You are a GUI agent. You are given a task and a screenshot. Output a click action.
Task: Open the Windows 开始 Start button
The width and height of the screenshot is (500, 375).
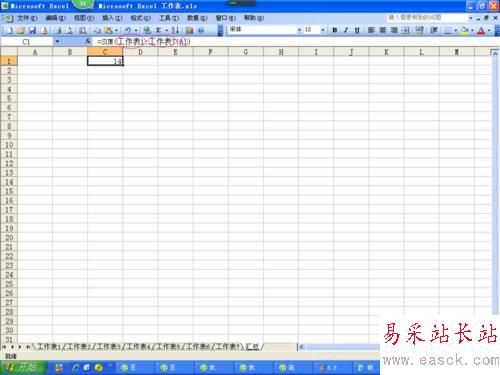click(x=23, y=368)
